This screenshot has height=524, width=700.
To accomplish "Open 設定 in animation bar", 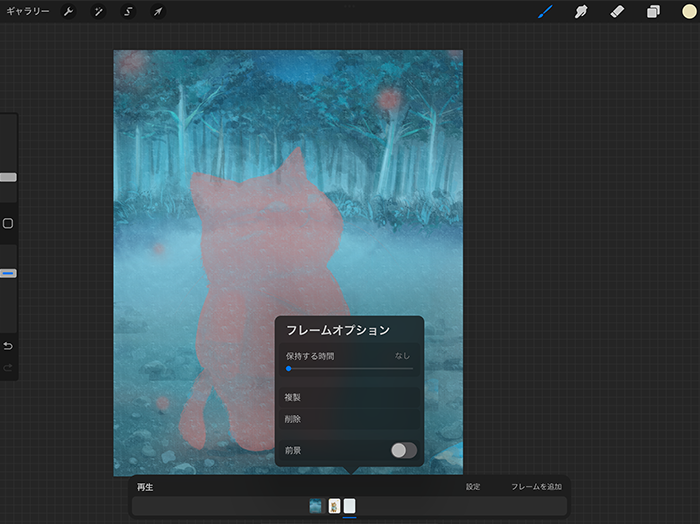I will click(473, 487).
